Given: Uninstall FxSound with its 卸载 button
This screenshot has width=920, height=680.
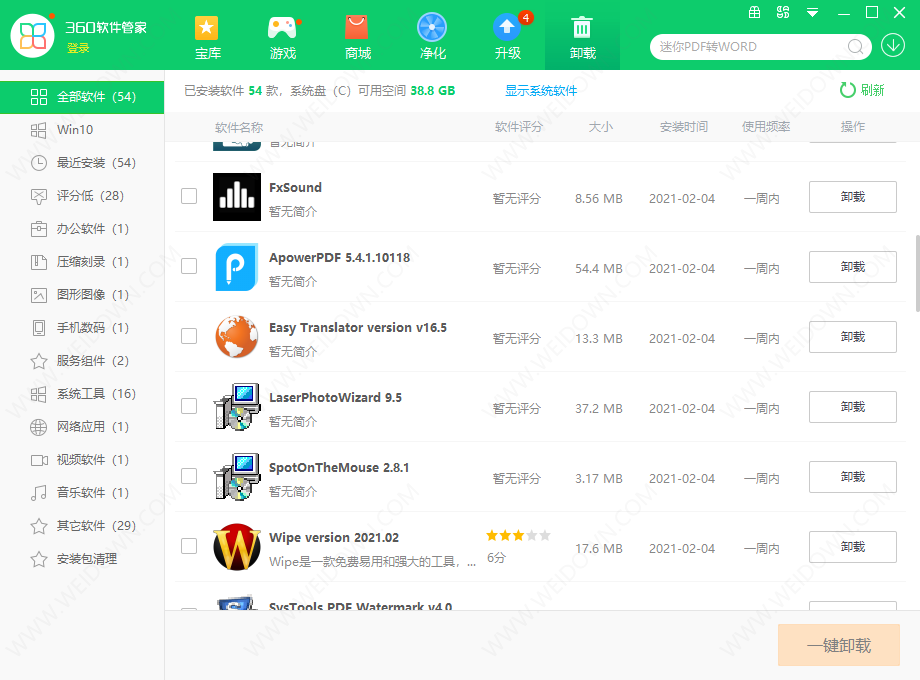Looking at the screenshot, I should [x=853, y=197].
